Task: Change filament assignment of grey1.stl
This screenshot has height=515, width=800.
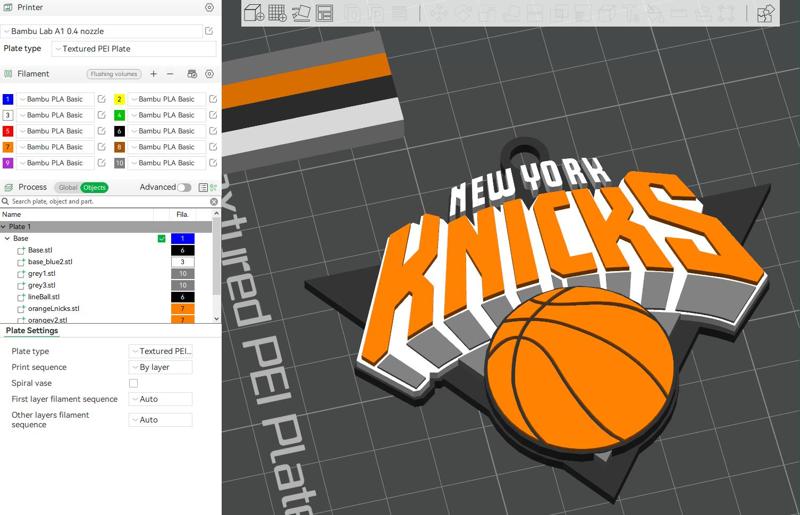Action: pos(183,274)
